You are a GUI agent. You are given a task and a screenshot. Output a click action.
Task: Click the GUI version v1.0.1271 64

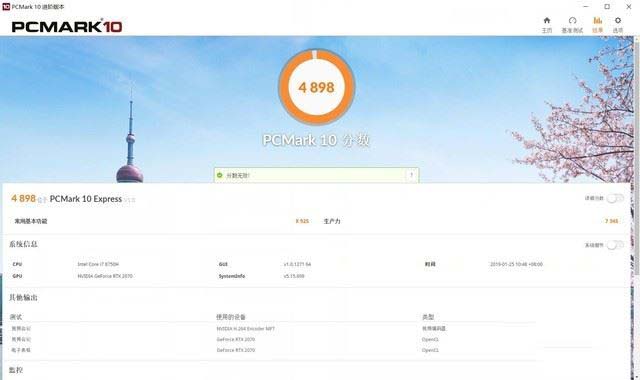coord(297,264)
